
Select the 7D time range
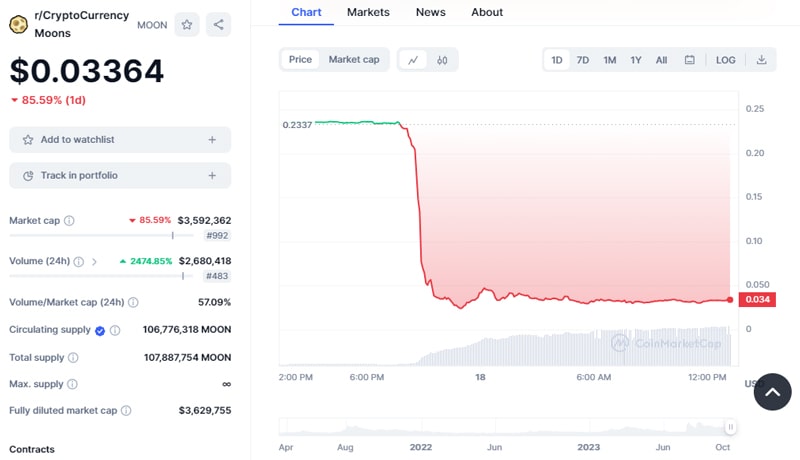click(583, 60)
